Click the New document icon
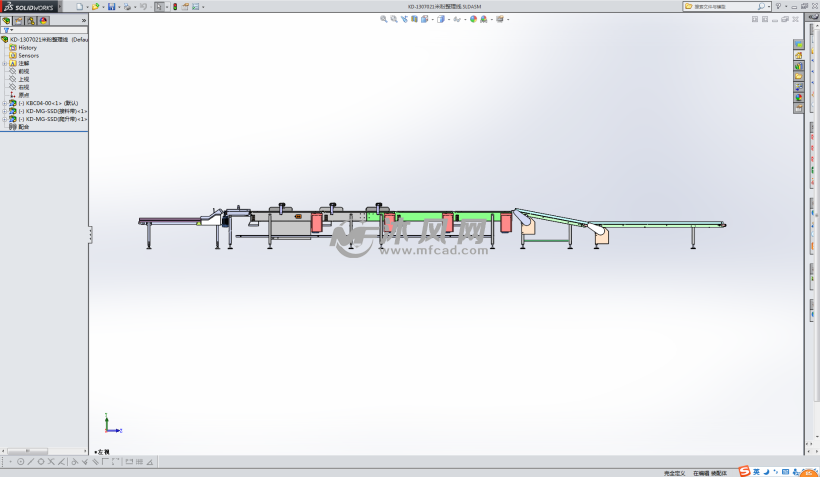The image size is (820, 477). coord(79,6)
